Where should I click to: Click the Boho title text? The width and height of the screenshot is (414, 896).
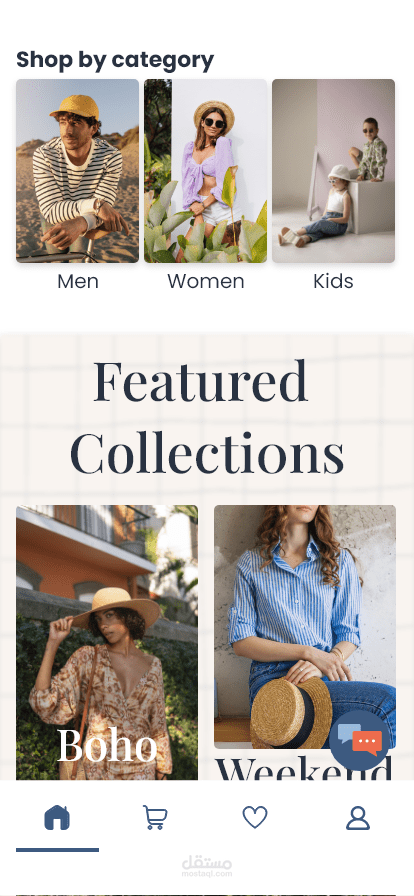tap(107, 745)
